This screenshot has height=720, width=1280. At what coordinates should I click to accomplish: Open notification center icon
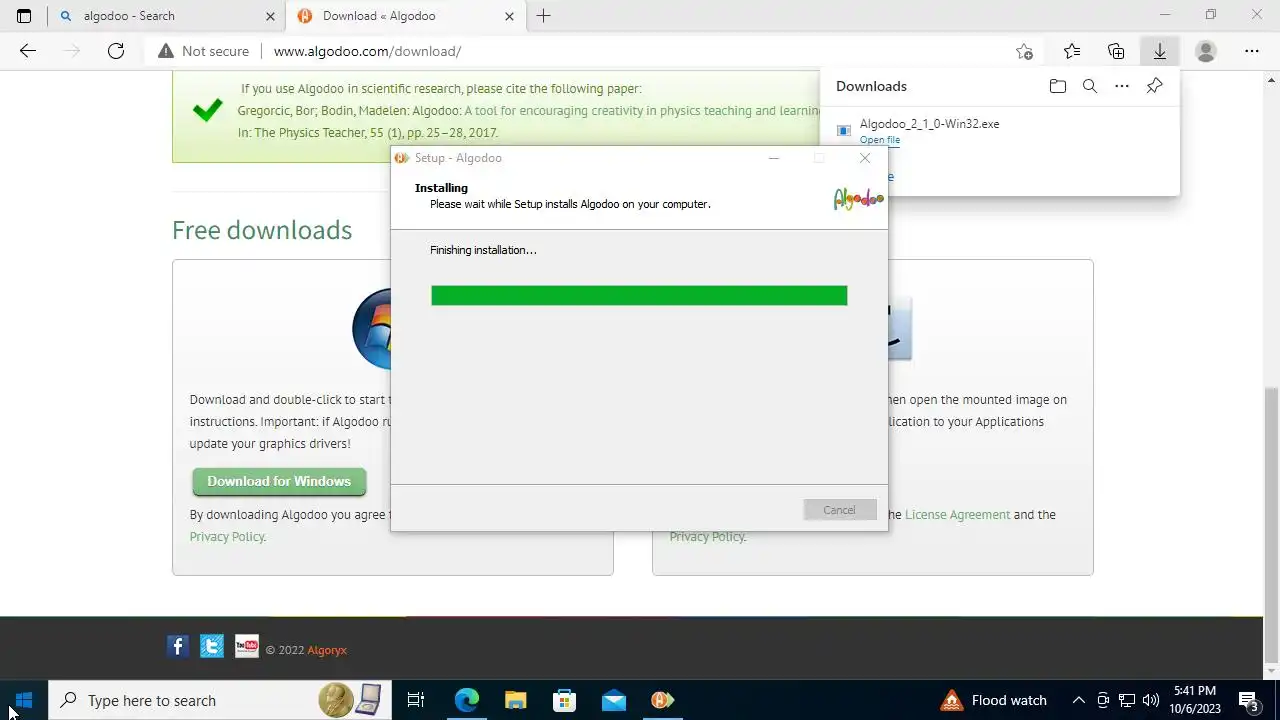click(x=1248, y=700)
